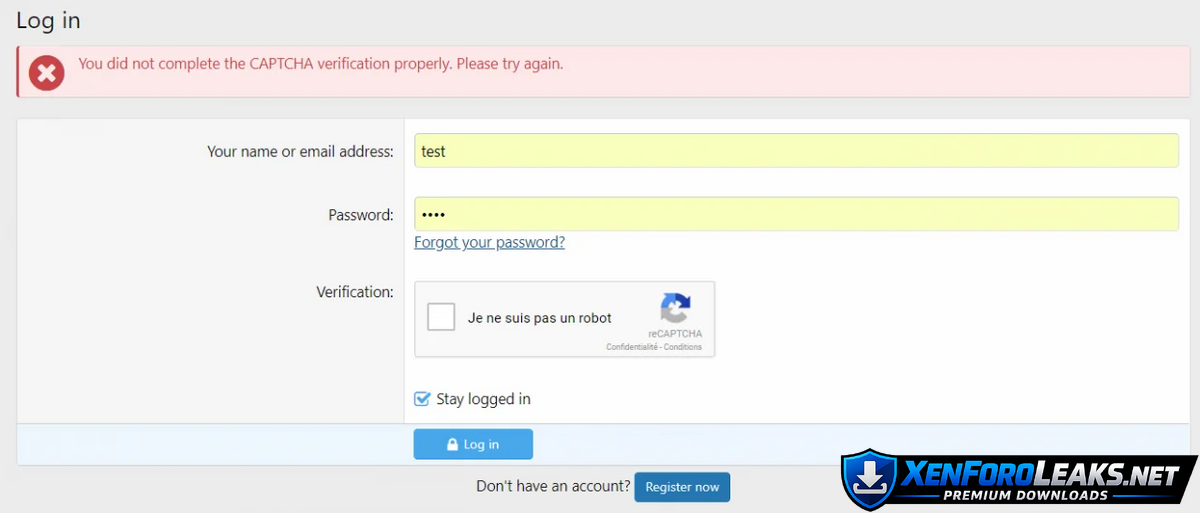Click the "Je ne suis pas un robot" text

pos(540,318)
